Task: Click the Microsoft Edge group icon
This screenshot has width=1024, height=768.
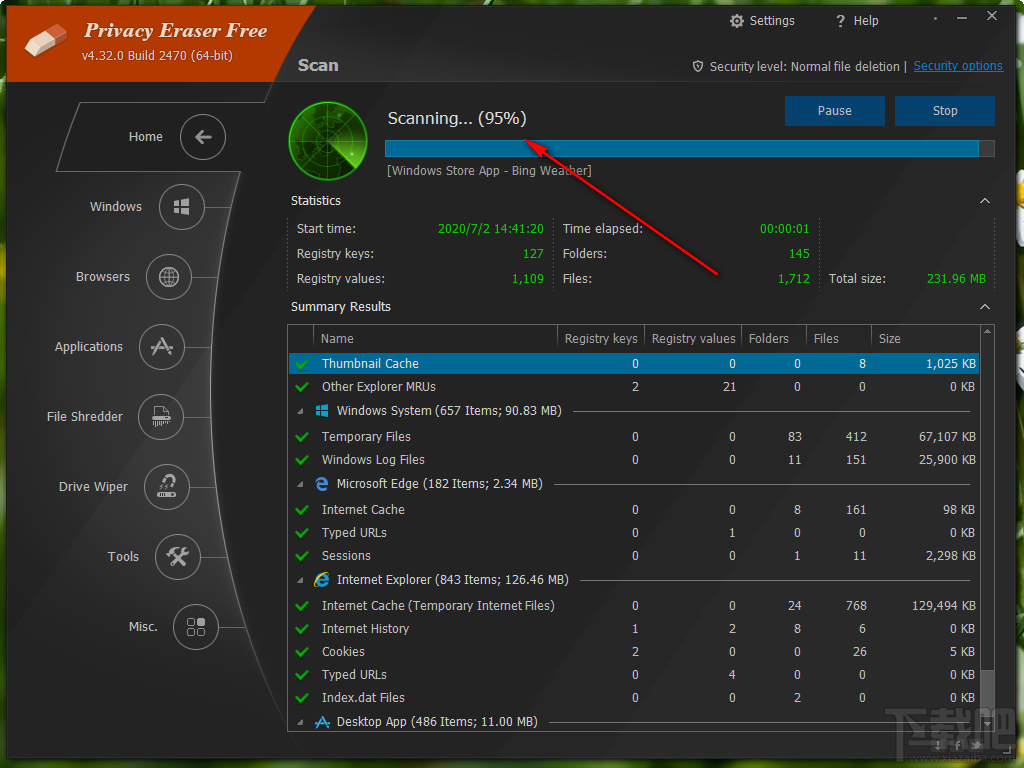Action: point(322,484)
